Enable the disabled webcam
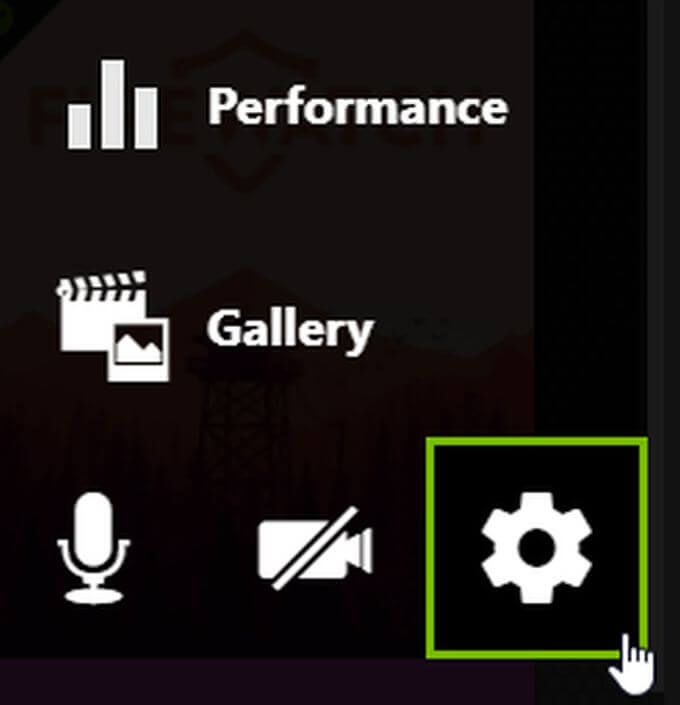This screenshot has height=705, width=680. tap(315, 548)
